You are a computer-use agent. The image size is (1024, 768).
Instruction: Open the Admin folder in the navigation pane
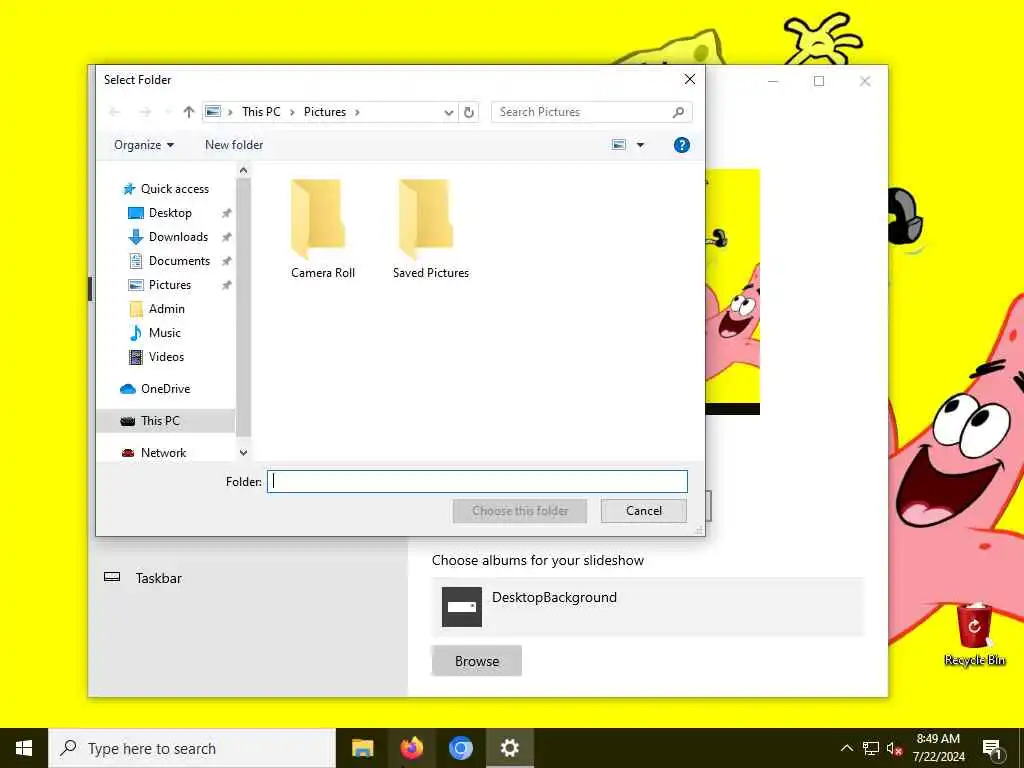[166, 309]
